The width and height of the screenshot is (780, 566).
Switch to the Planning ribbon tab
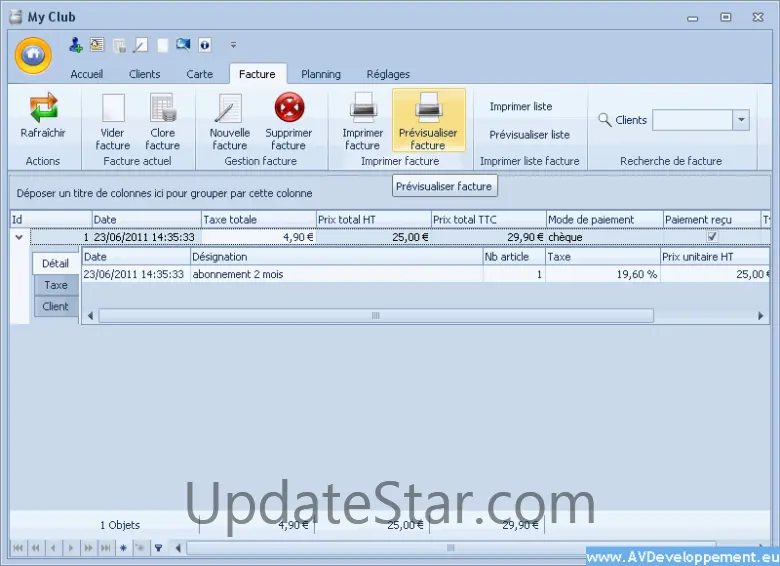[x=320, y=74]
